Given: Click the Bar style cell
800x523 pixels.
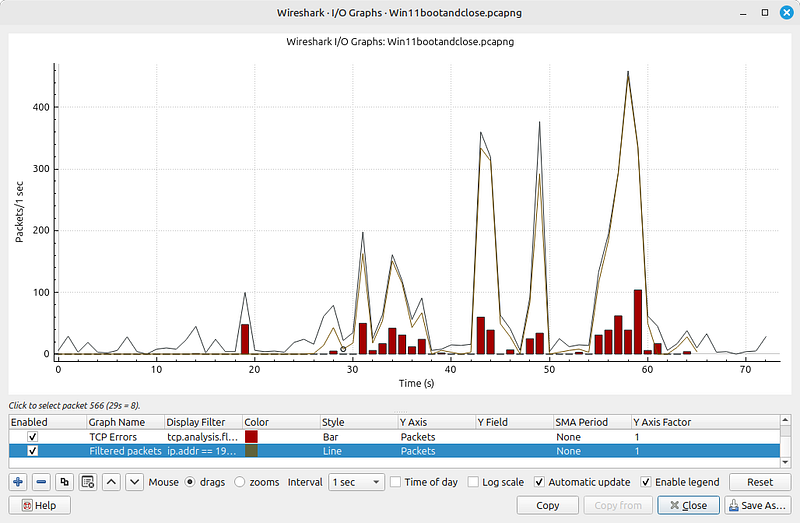Looking at the screenshot, I should (359, 437).
